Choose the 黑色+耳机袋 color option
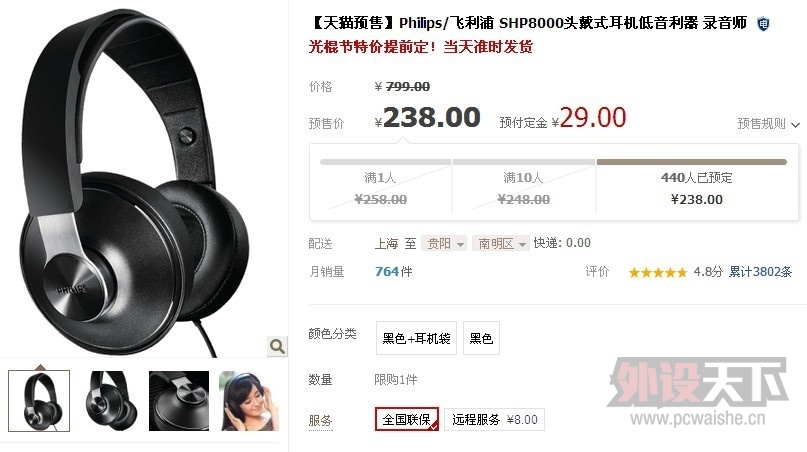Screen dimensions: 807x452 click(416, 338)
